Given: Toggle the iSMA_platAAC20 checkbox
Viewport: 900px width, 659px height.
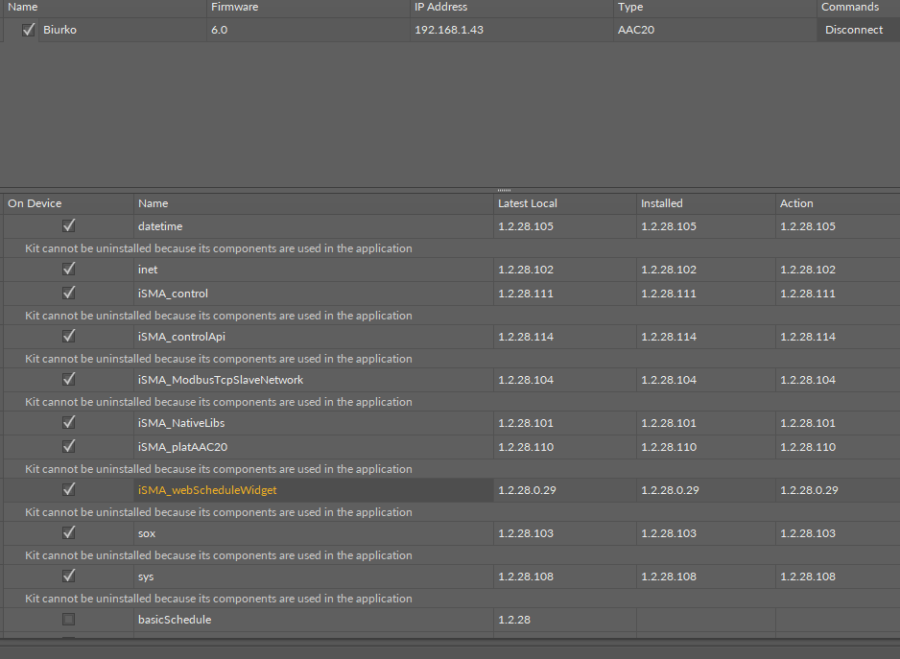Looking at the screenshot, I should tap(69, 446).
